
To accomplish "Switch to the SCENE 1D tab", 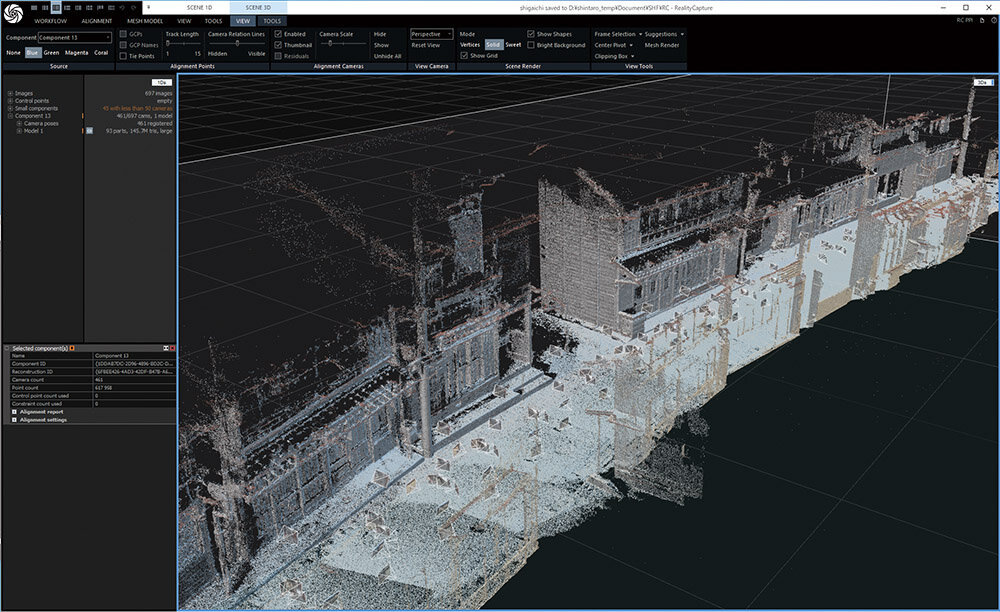I will point(200,8).
